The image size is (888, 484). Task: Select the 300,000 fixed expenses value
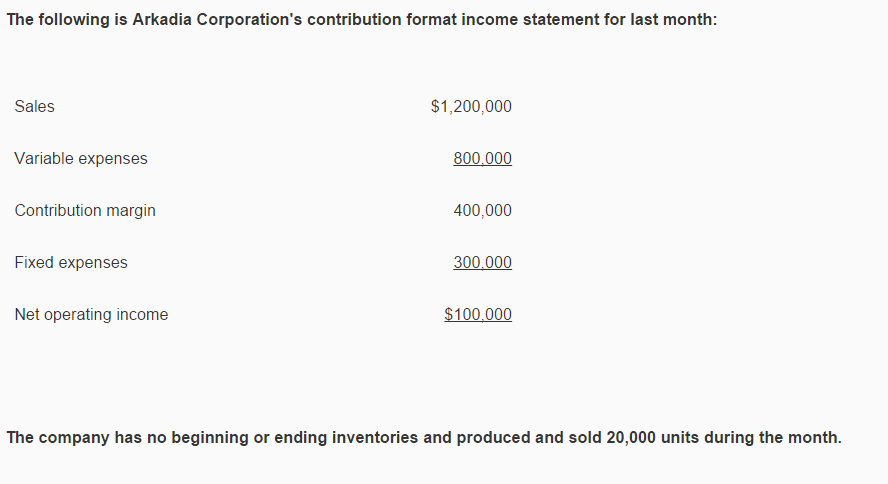[483, 263]
